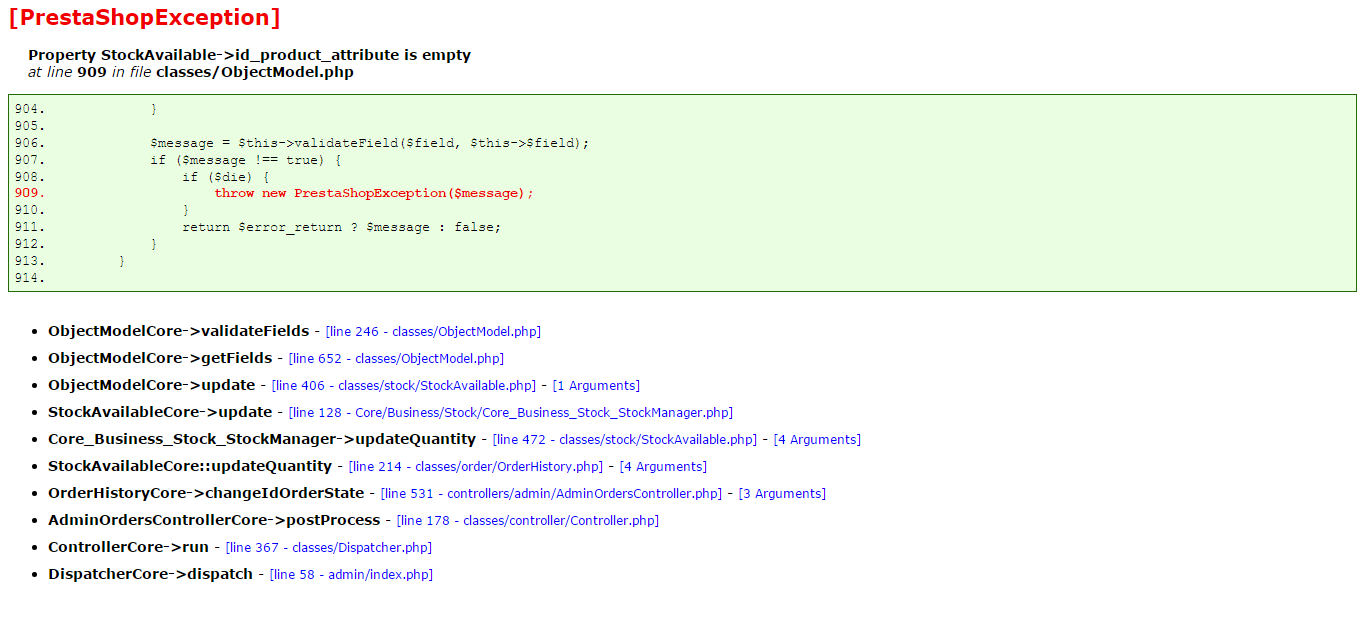Click code line 906 with validateField call
1366x618 pixels.
coord(370,143)
